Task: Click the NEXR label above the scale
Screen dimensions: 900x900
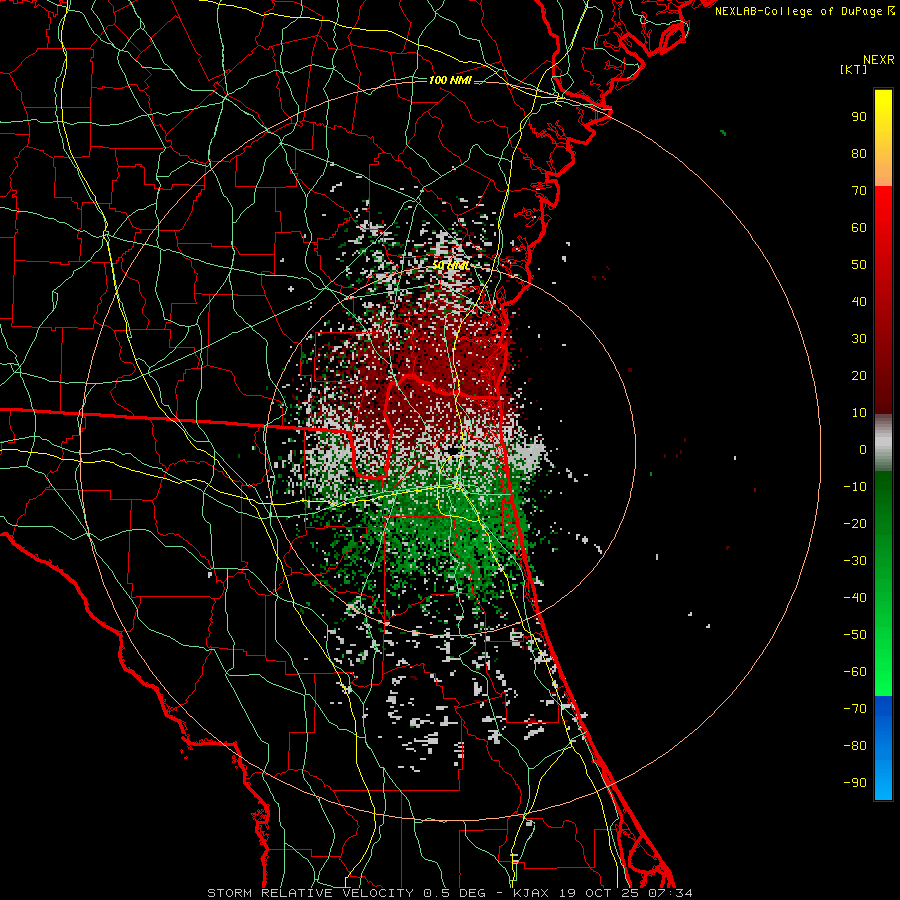Action: [879, 60]
